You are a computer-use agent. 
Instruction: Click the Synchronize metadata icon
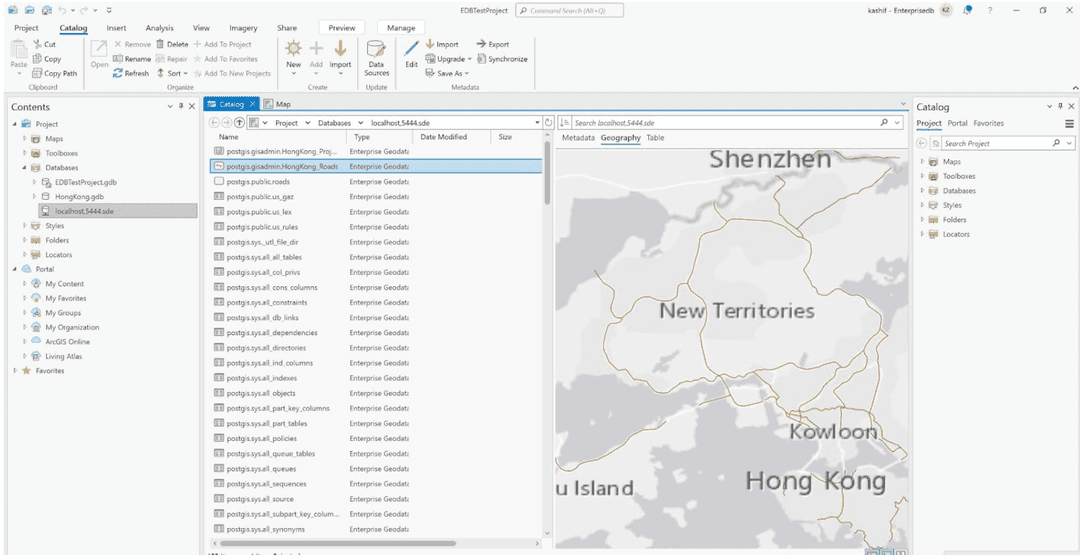click(481, 59)
